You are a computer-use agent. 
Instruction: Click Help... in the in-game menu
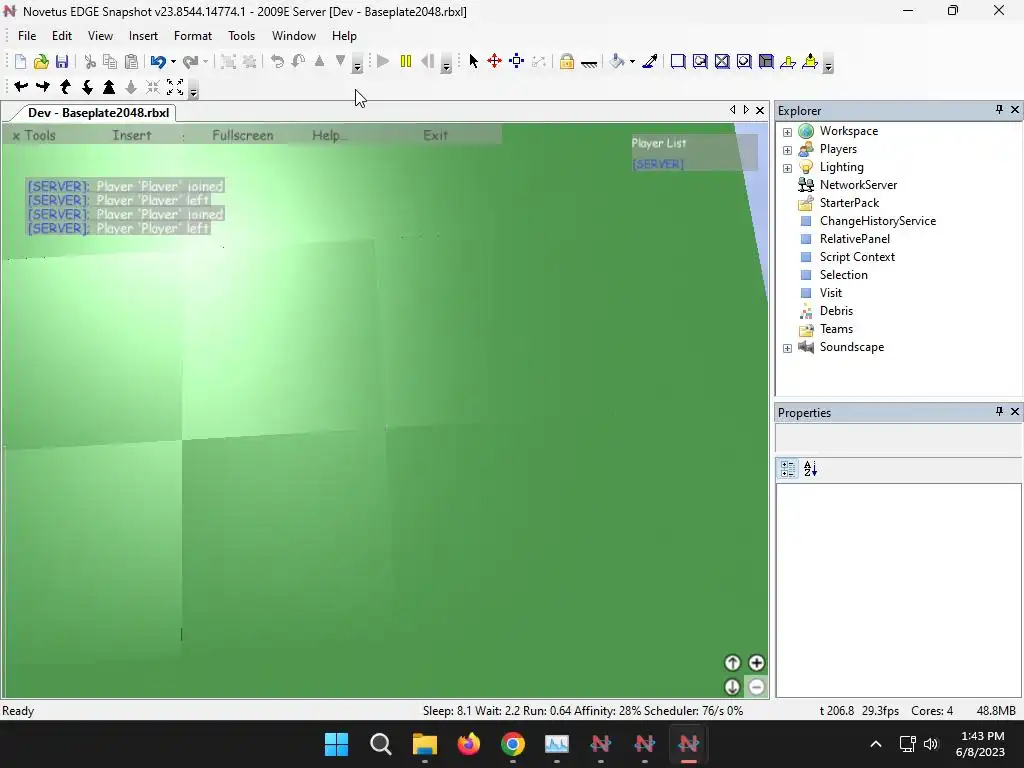[330, 135]
